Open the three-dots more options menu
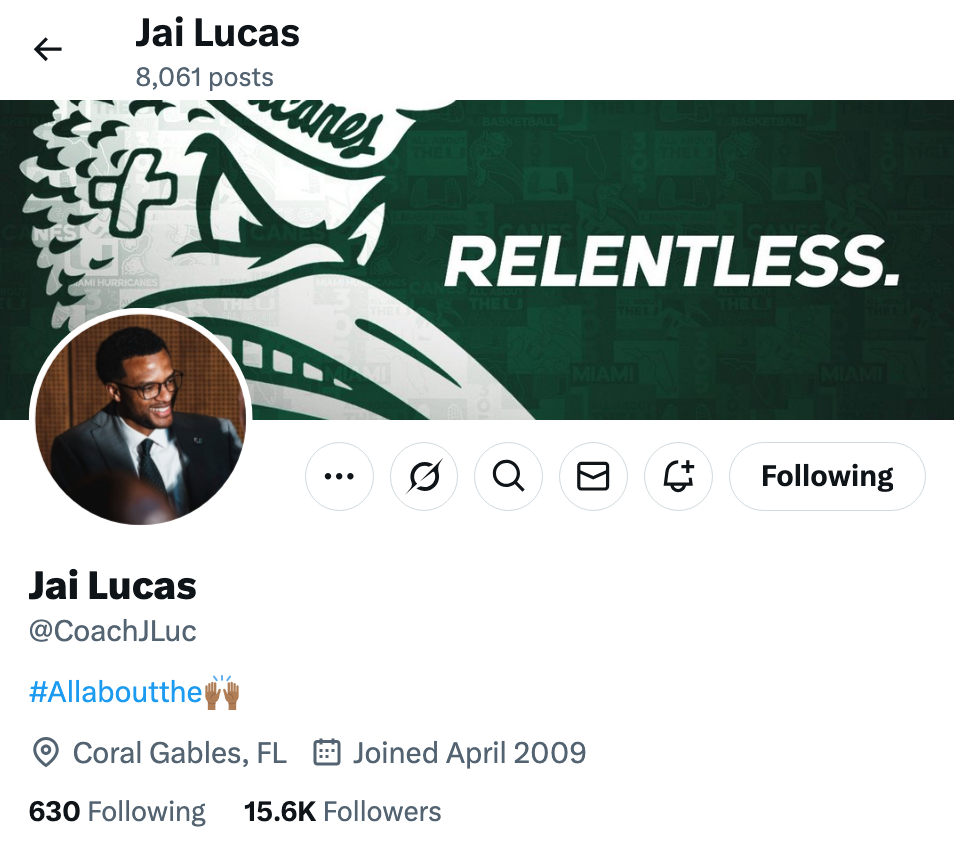 tap(339, 476)
